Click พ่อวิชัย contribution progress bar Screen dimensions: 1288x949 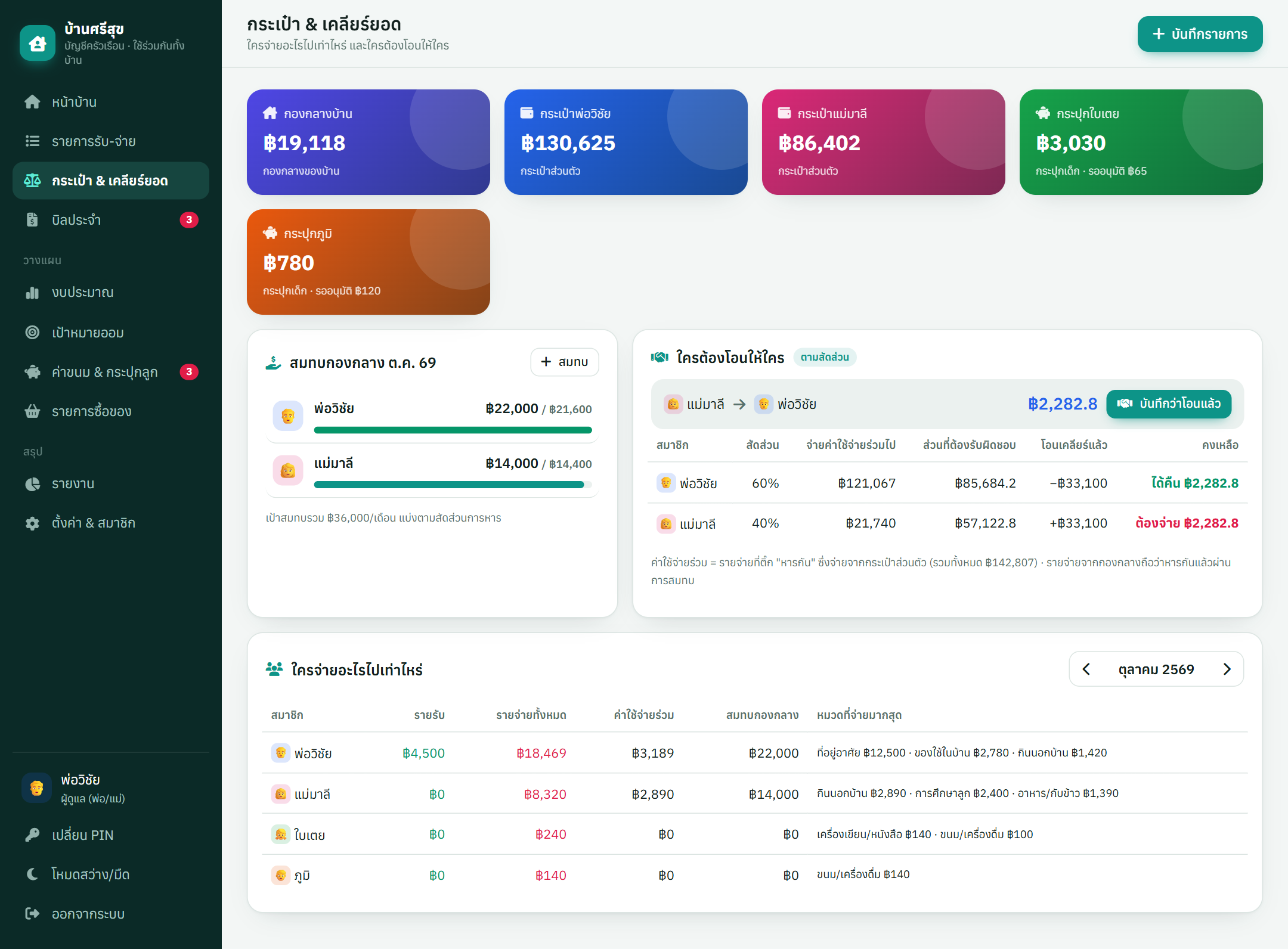coord(453,430)
